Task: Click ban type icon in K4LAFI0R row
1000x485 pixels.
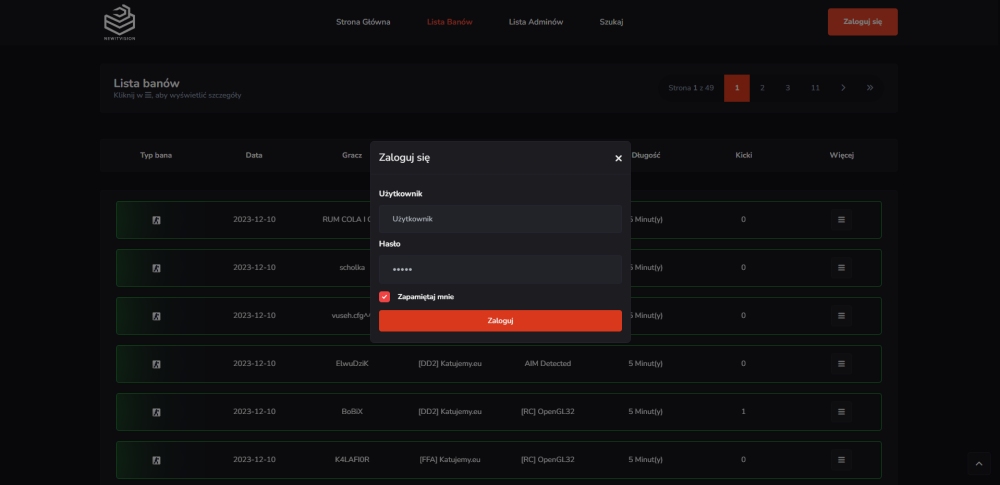Action: point(156,460)
